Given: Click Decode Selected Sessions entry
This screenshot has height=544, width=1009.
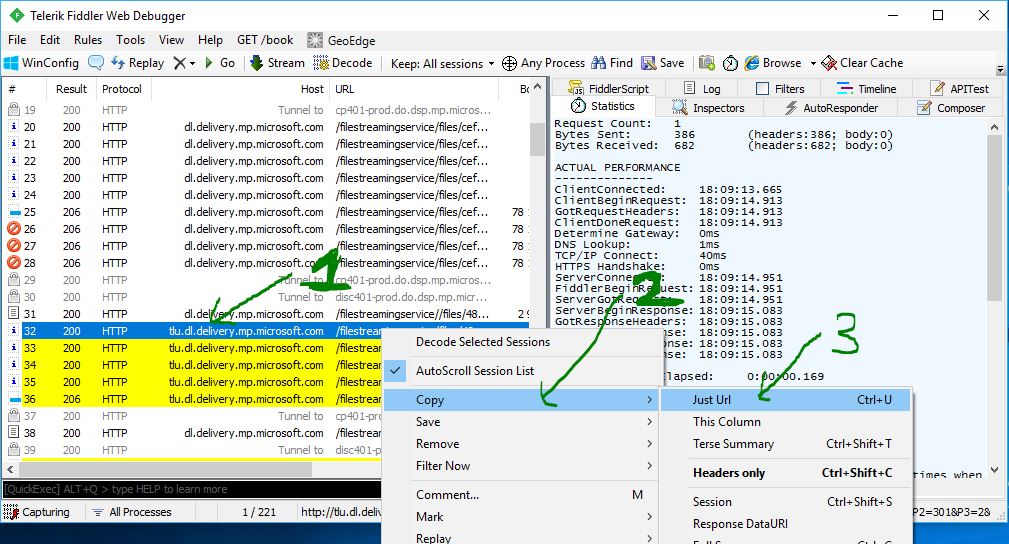Looking at the screenshot, I should (x=483, y=342).
